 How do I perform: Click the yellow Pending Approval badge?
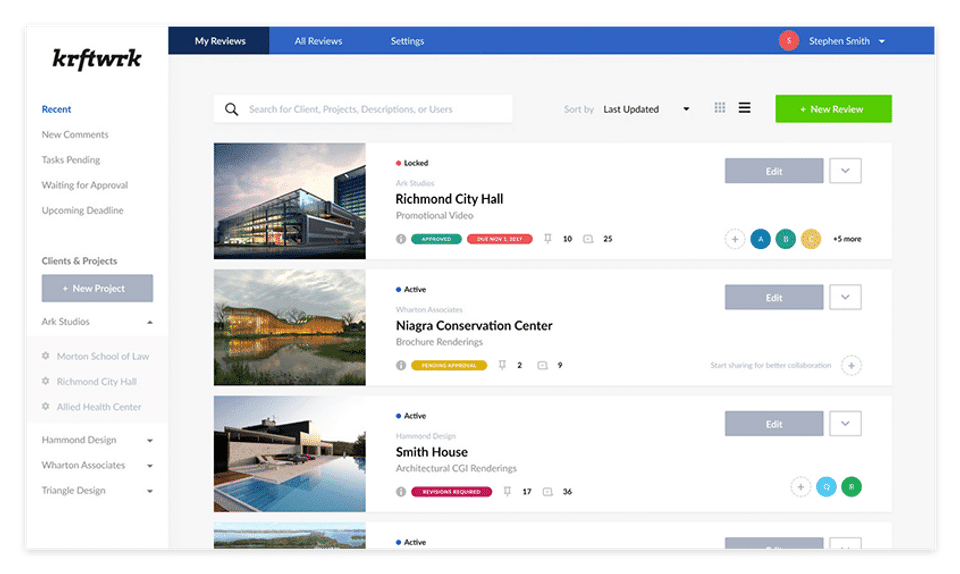click(x=449, y=365)
